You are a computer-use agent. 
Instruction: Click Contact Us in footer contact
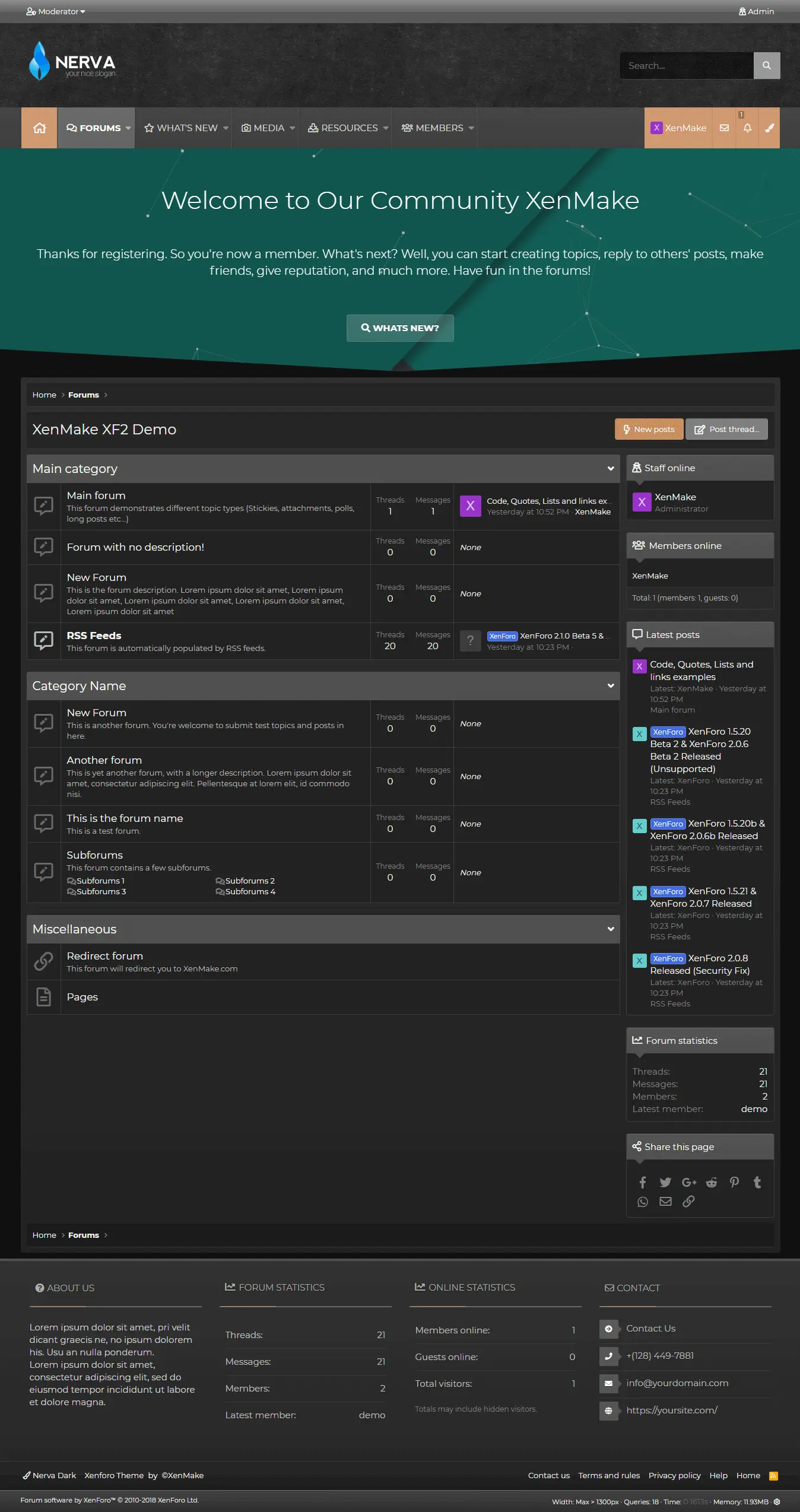[x=650, y=1328]
